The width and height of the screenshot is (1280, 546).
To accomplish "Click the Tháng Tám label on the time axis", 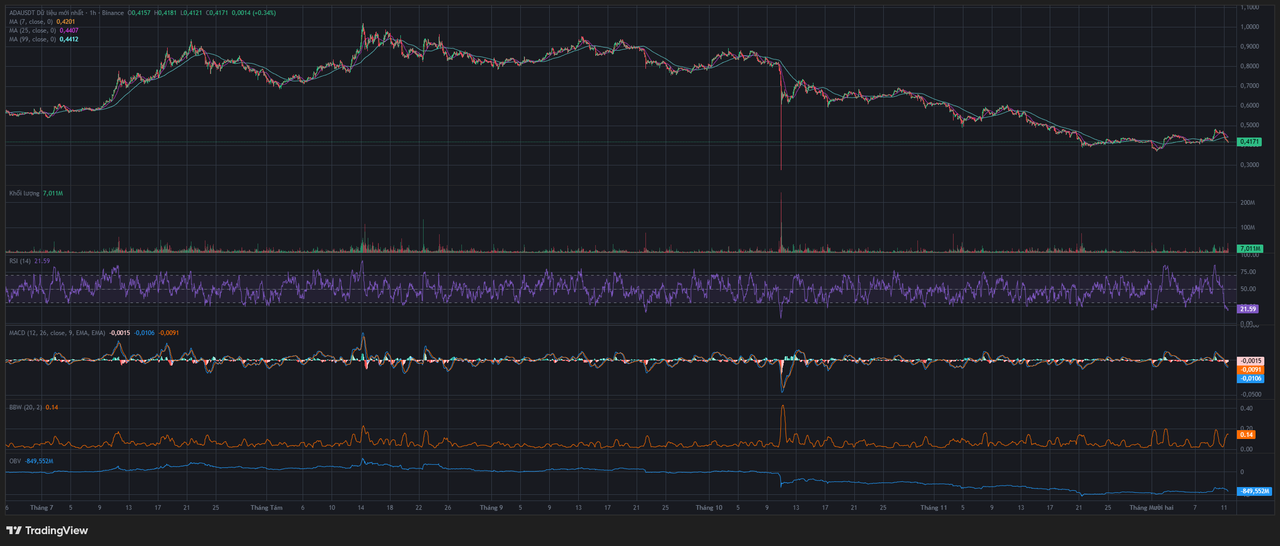I will coord(265,508).
